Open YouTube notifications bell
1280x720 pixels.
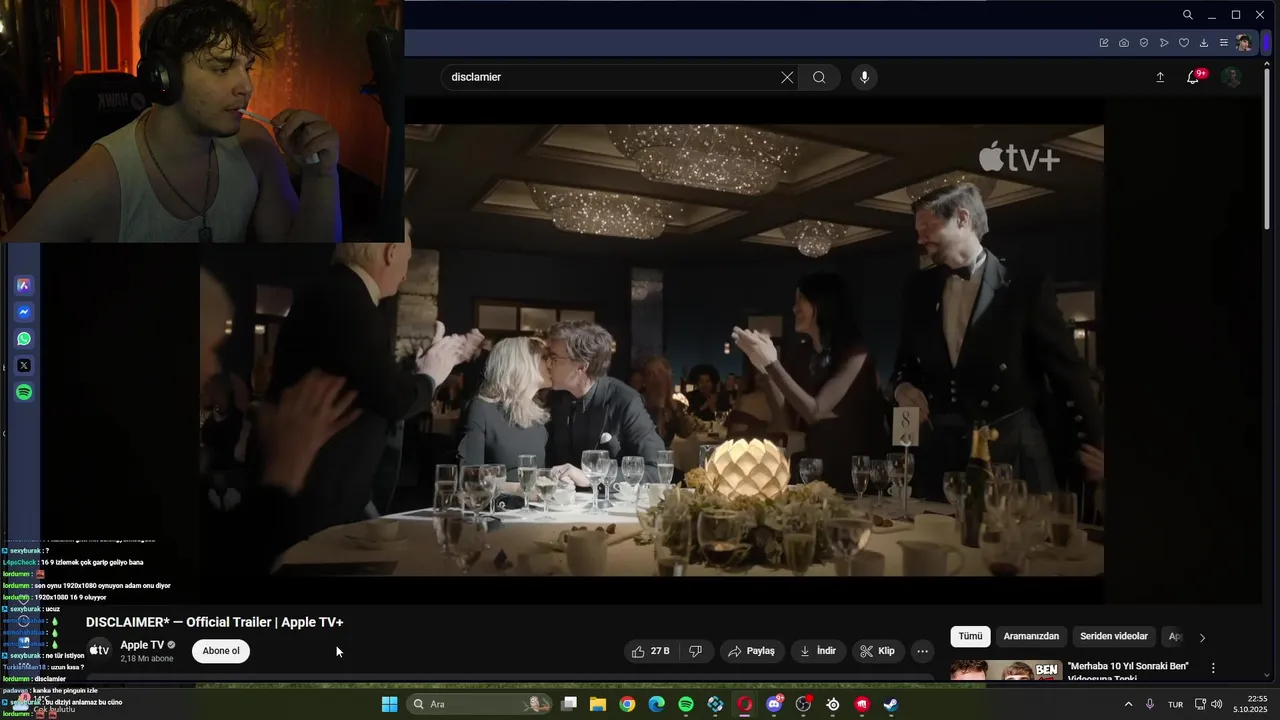[1193, 77]
